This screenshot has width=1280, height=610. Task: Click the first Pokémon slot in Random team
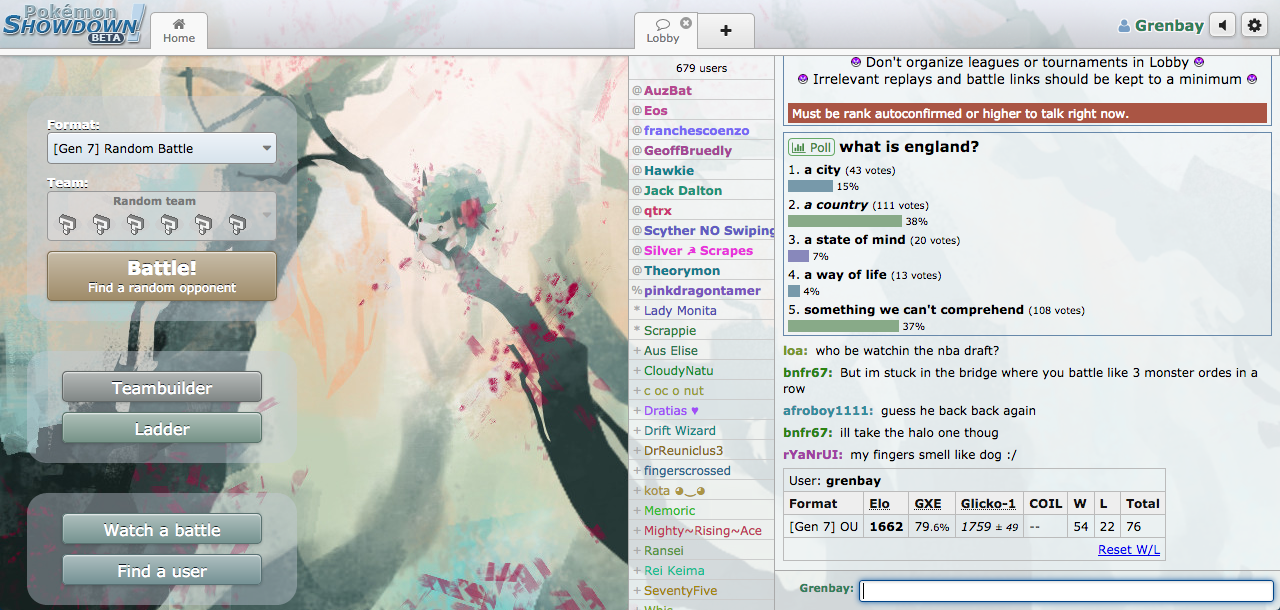click(67, 224)
